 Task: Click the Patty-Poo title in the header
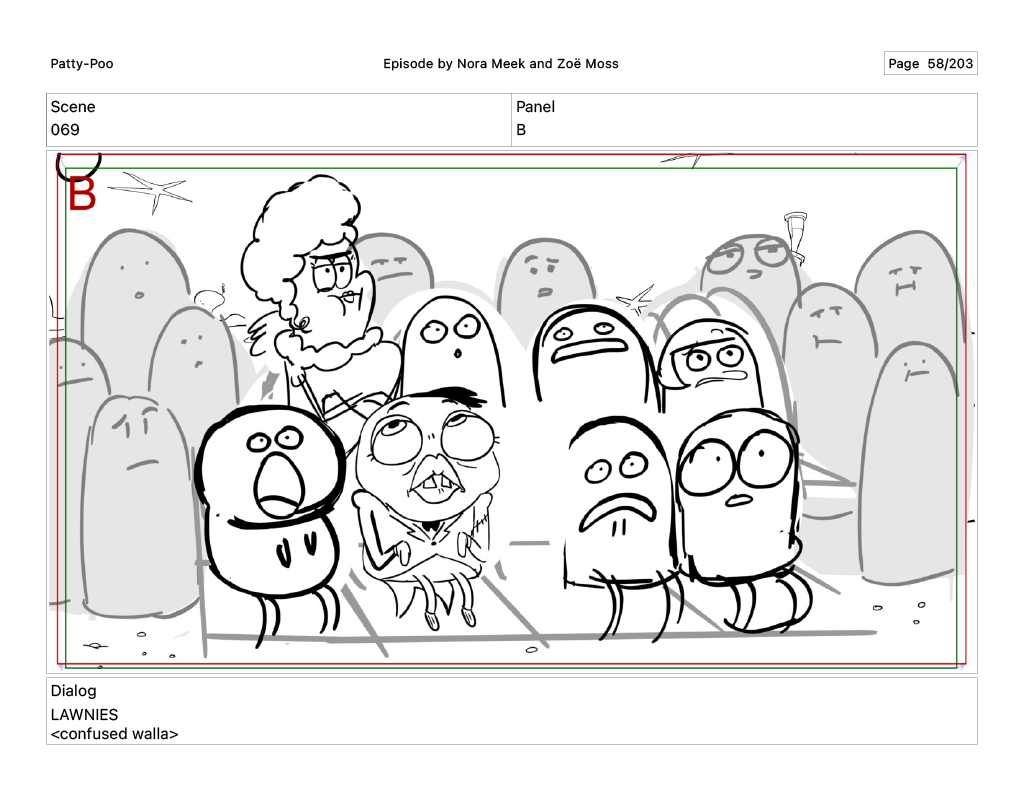(x=82, y=64)
